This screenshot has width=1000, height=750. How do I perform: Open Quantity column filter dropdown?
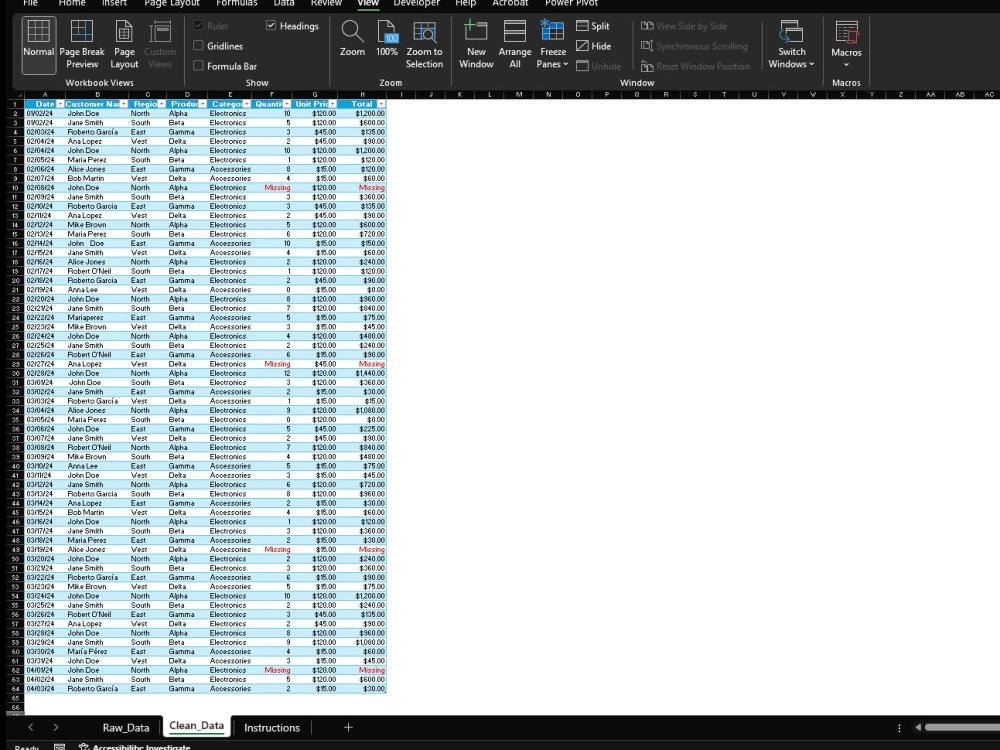(x=286, y=104)
